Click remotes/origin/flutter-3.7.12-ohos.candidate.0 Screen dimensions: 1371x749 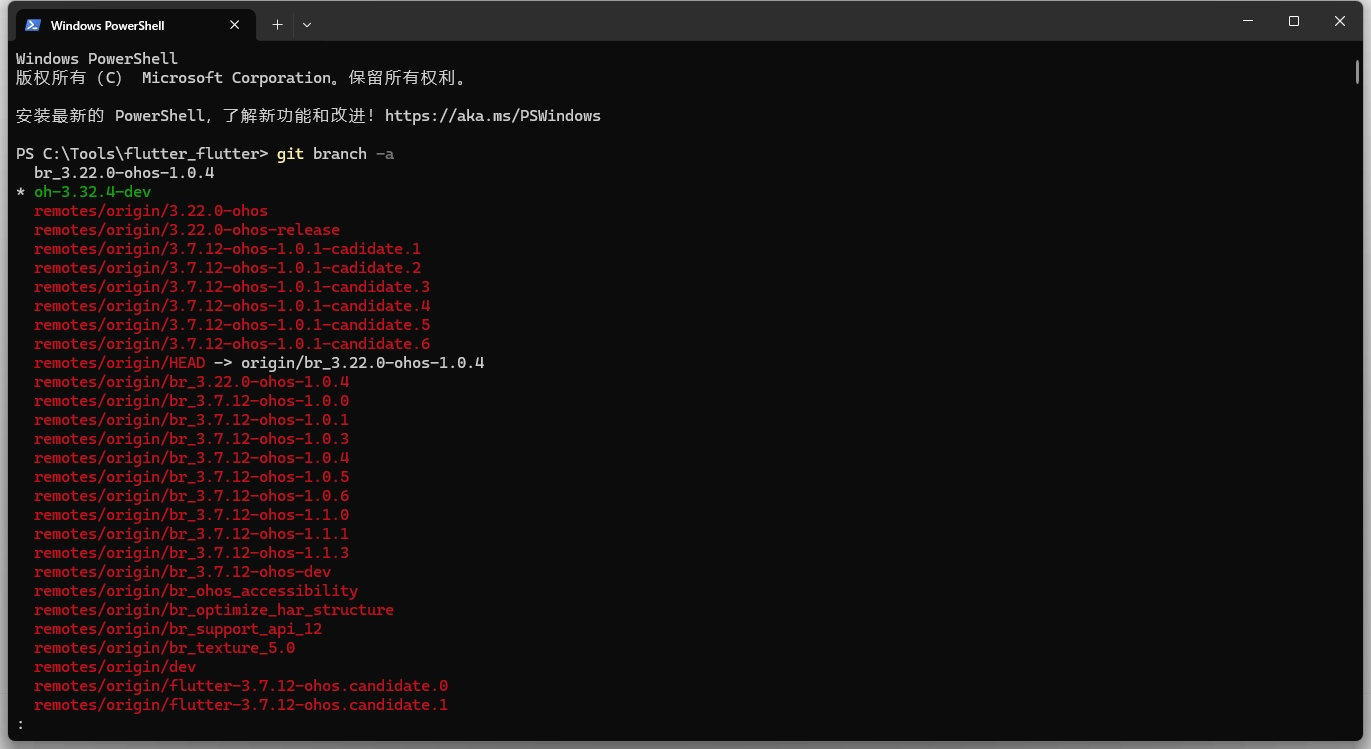(x=241, y=686)
